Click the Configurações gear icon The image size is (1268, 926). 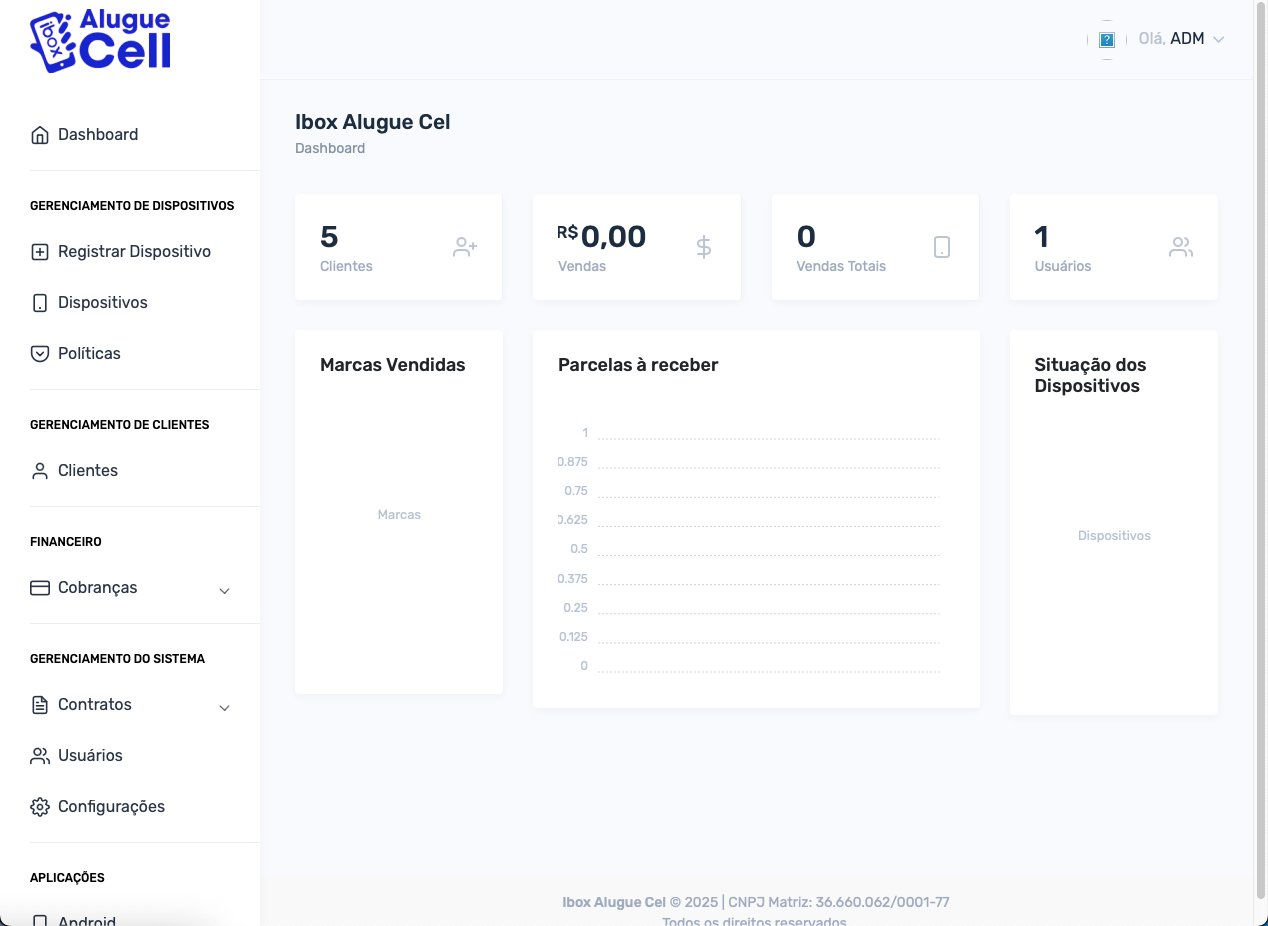[40, 807]
